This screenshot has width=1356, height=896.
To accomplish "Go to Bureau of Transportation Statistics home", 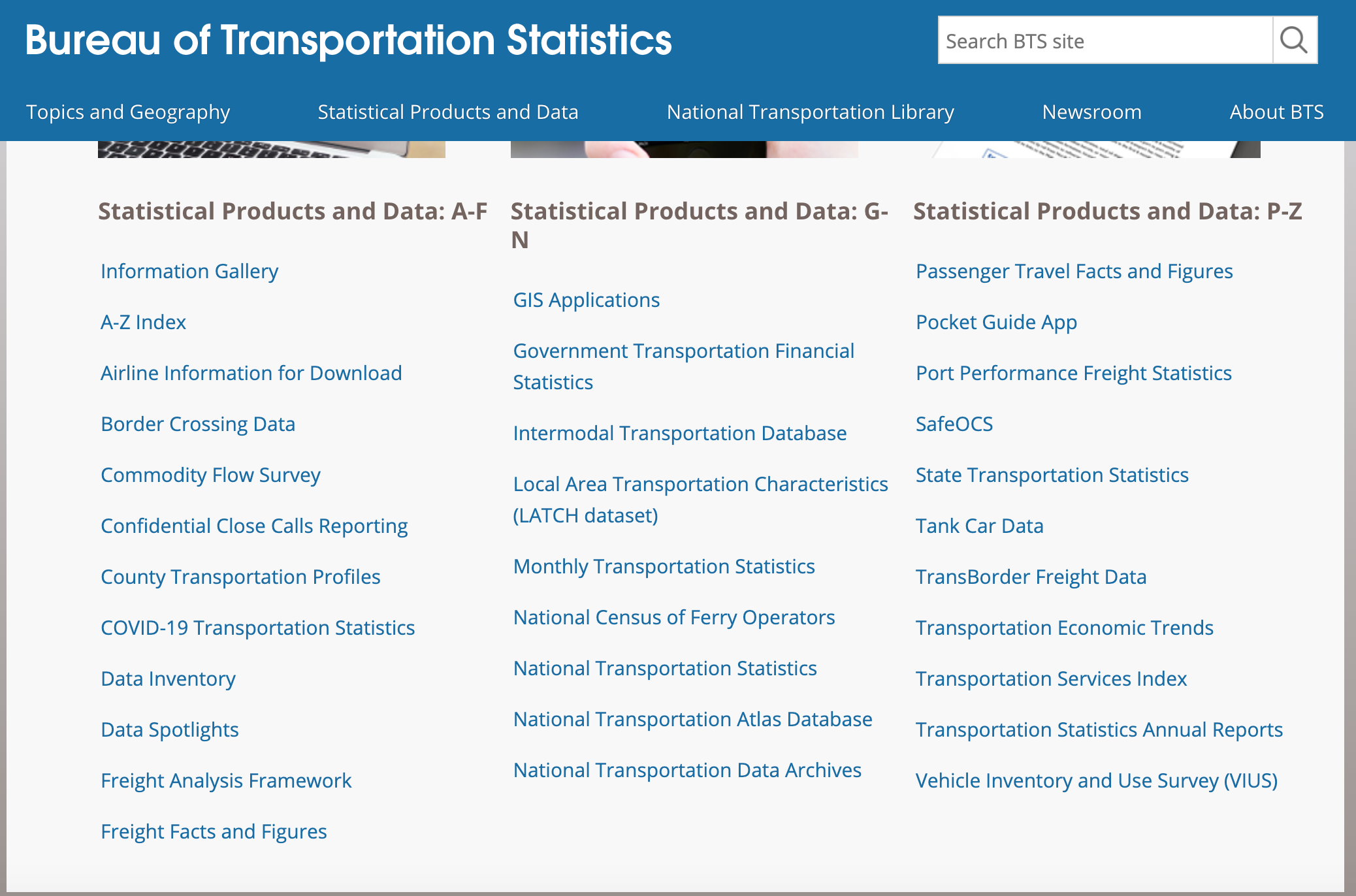I will click(348, 40).
